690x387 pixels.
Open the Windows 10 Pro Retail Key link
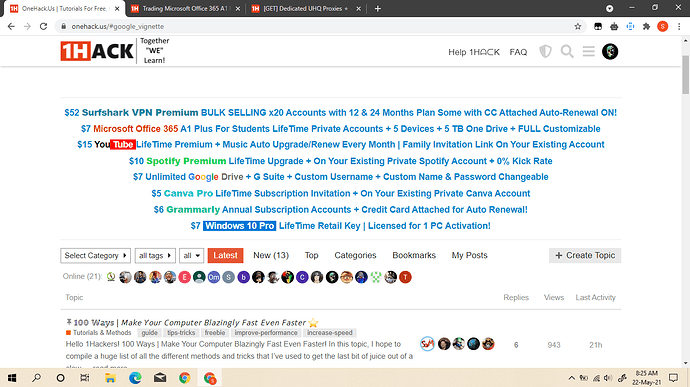tap(341, 226)
